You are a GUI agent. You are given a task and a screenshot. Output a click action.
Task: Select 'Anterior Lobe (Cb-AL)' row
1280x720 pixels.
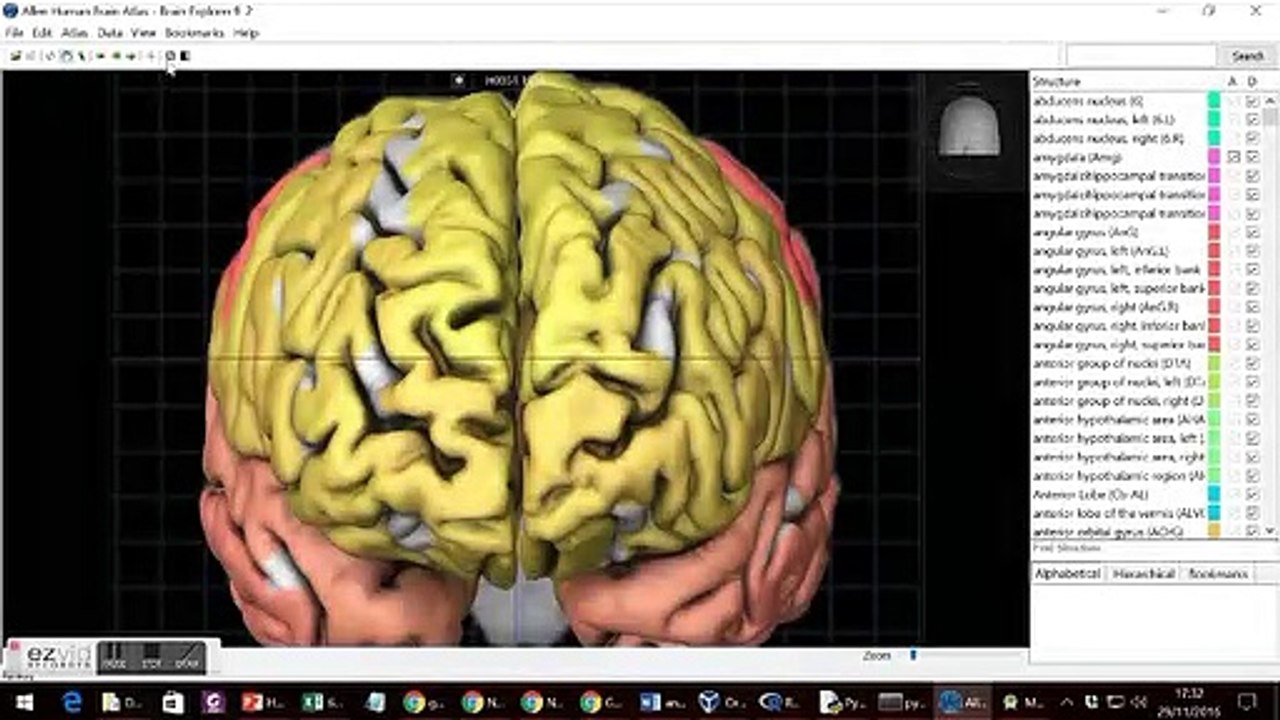coord(1148,494)
